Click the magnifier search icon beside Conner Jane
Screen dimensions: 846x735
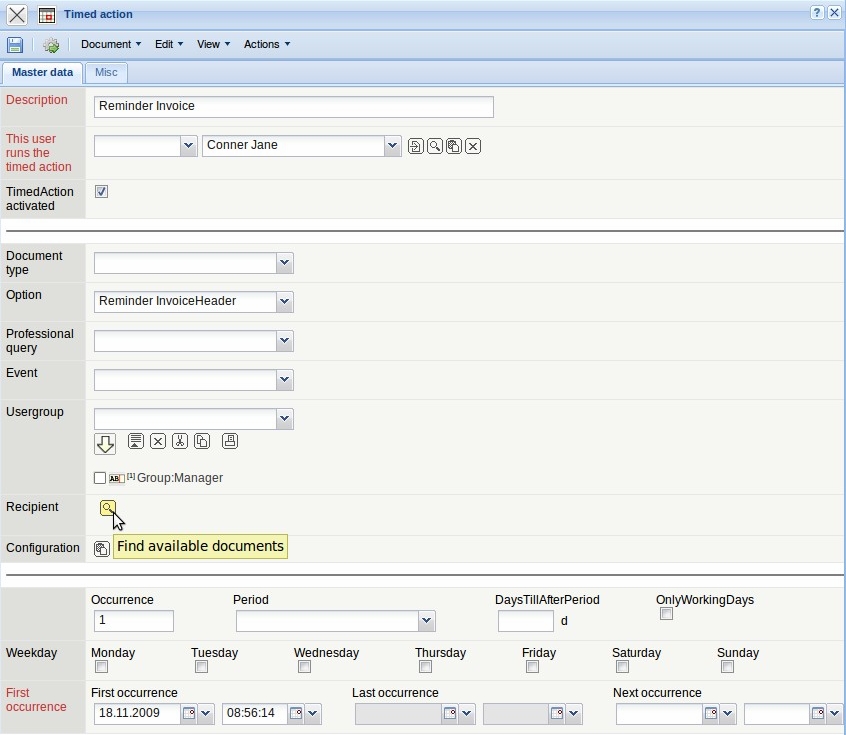tap(435, 146)
